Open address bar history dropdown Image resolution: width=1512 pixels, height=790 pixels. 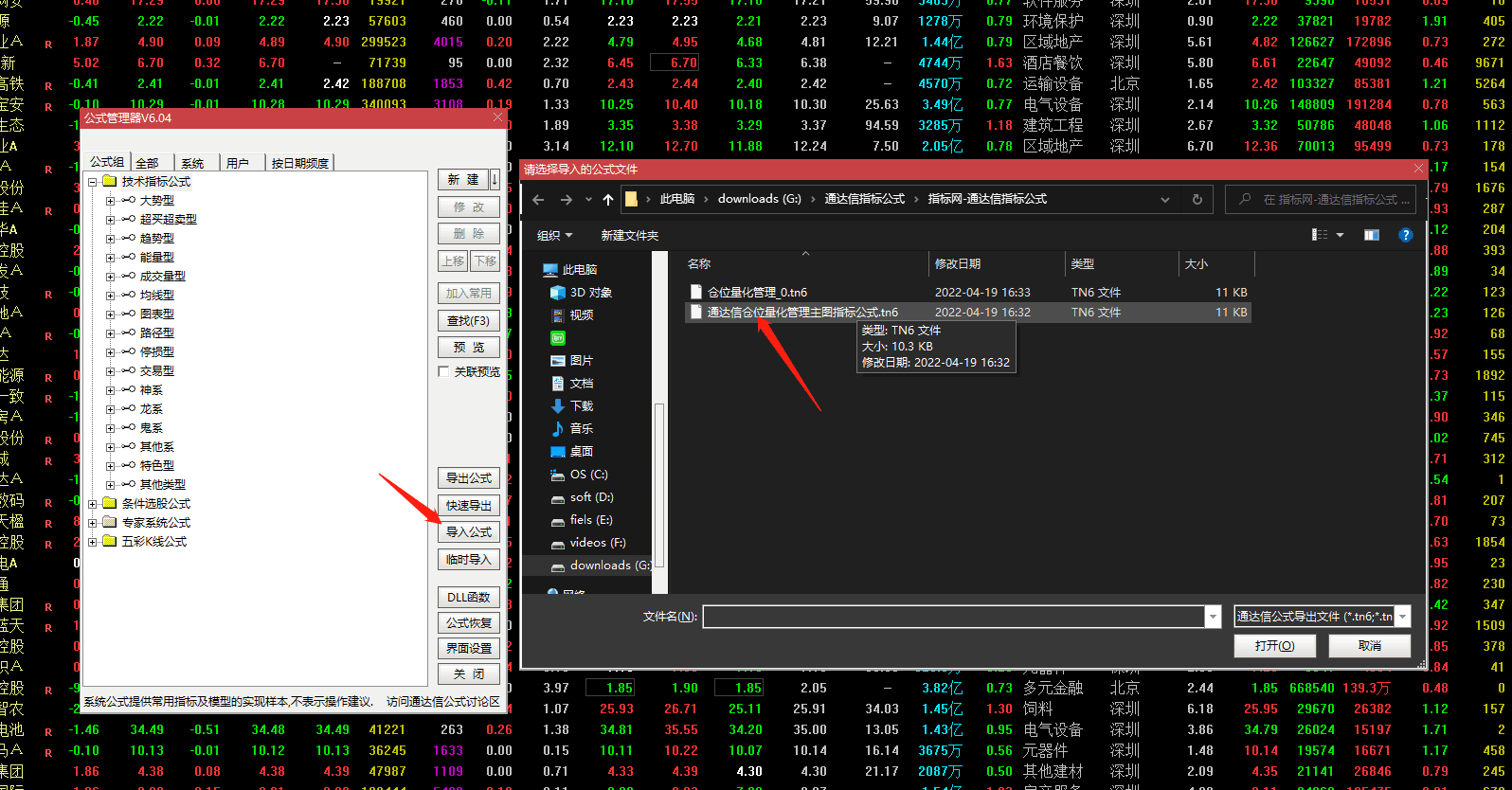tap(1165, 200)
